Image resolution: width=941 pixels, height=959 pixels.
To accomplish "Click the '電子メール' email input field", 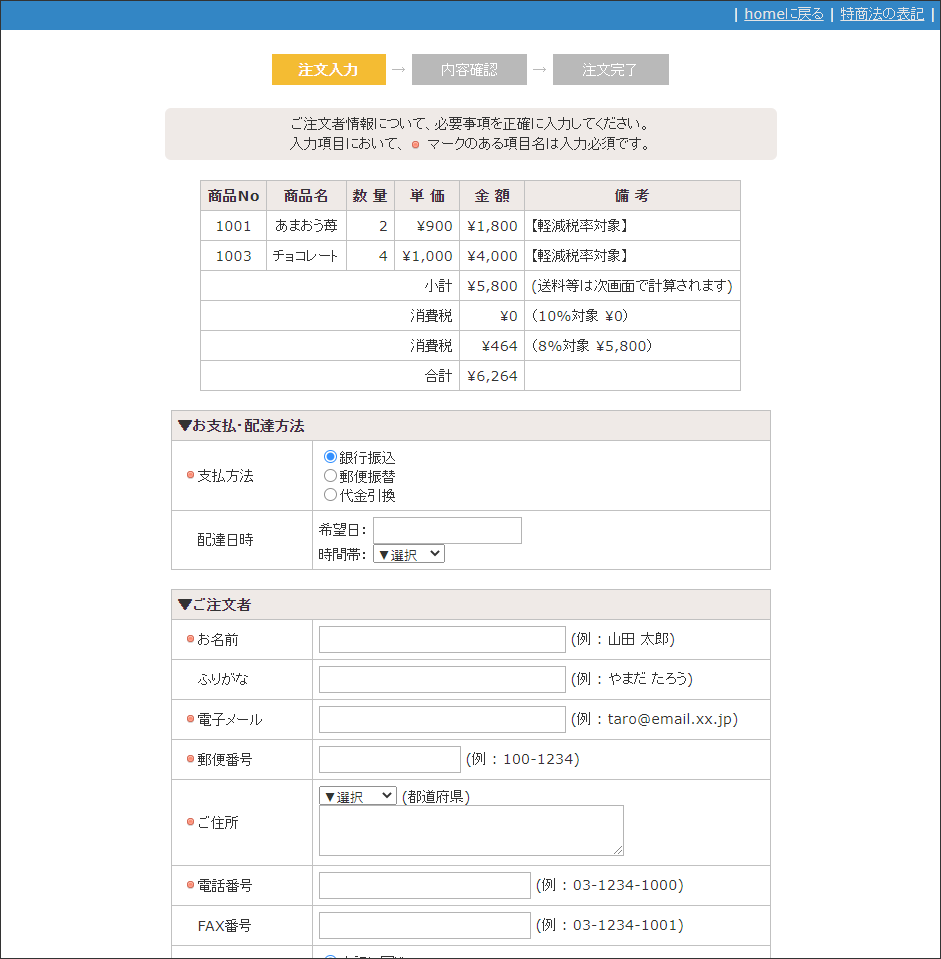I will tap(442, 720).
